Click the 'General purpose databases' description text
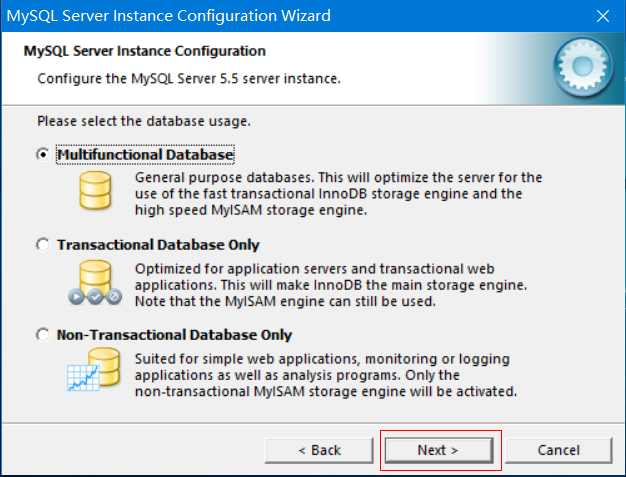This screenshot has height=477, width=626. (x=338, y=194)
